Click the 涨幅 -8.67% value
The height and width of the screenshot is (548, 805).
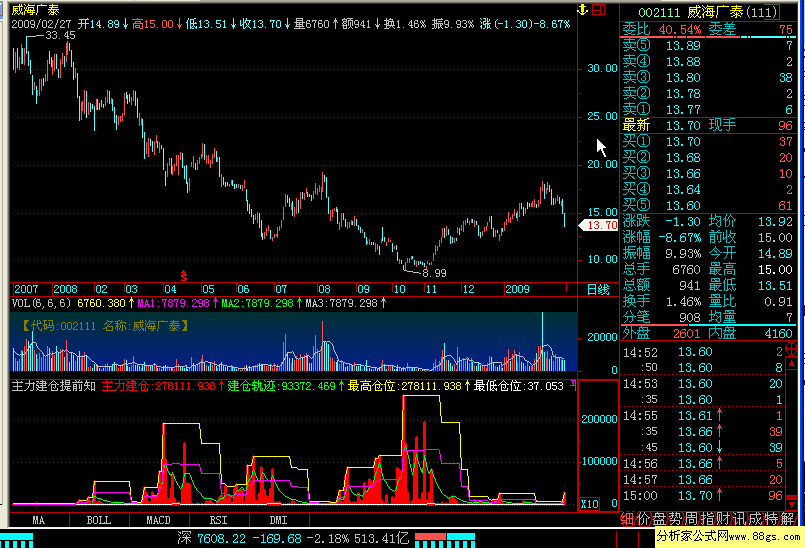pyautogui.click(x=679, y=238)
